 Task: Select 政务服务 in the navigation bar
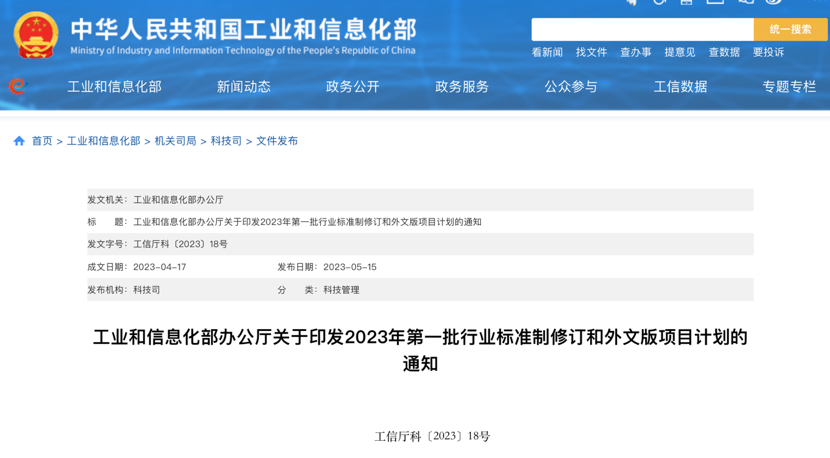[x=462, y=87]
